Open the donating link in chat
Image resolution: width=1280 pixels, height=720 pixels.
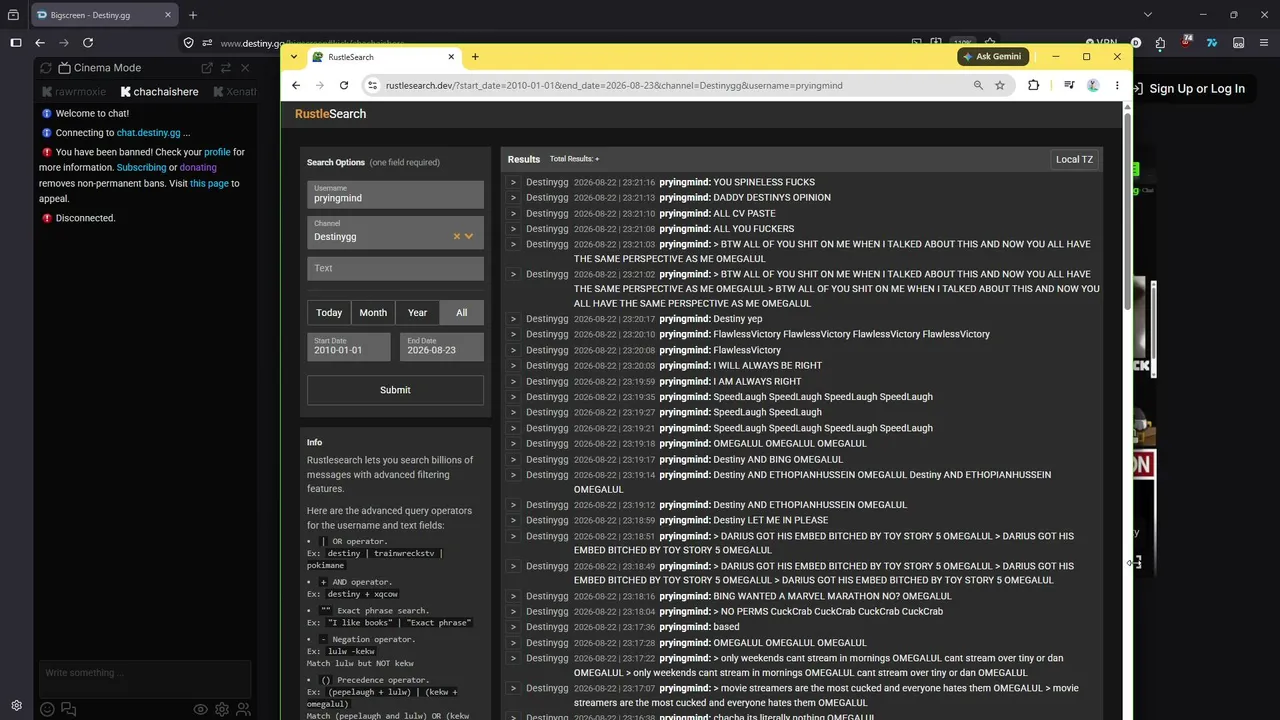pyautogui.click(x=198, y=168)
